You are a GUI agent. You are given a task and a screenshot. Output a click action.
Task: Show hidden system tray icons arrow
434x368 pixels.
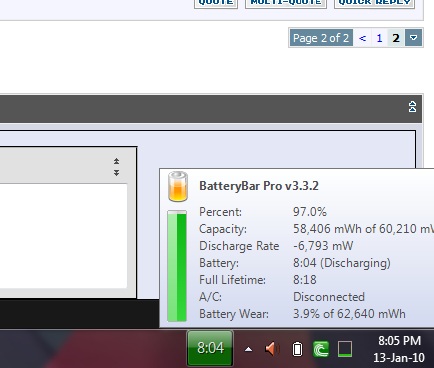click(x=248, y=349)
